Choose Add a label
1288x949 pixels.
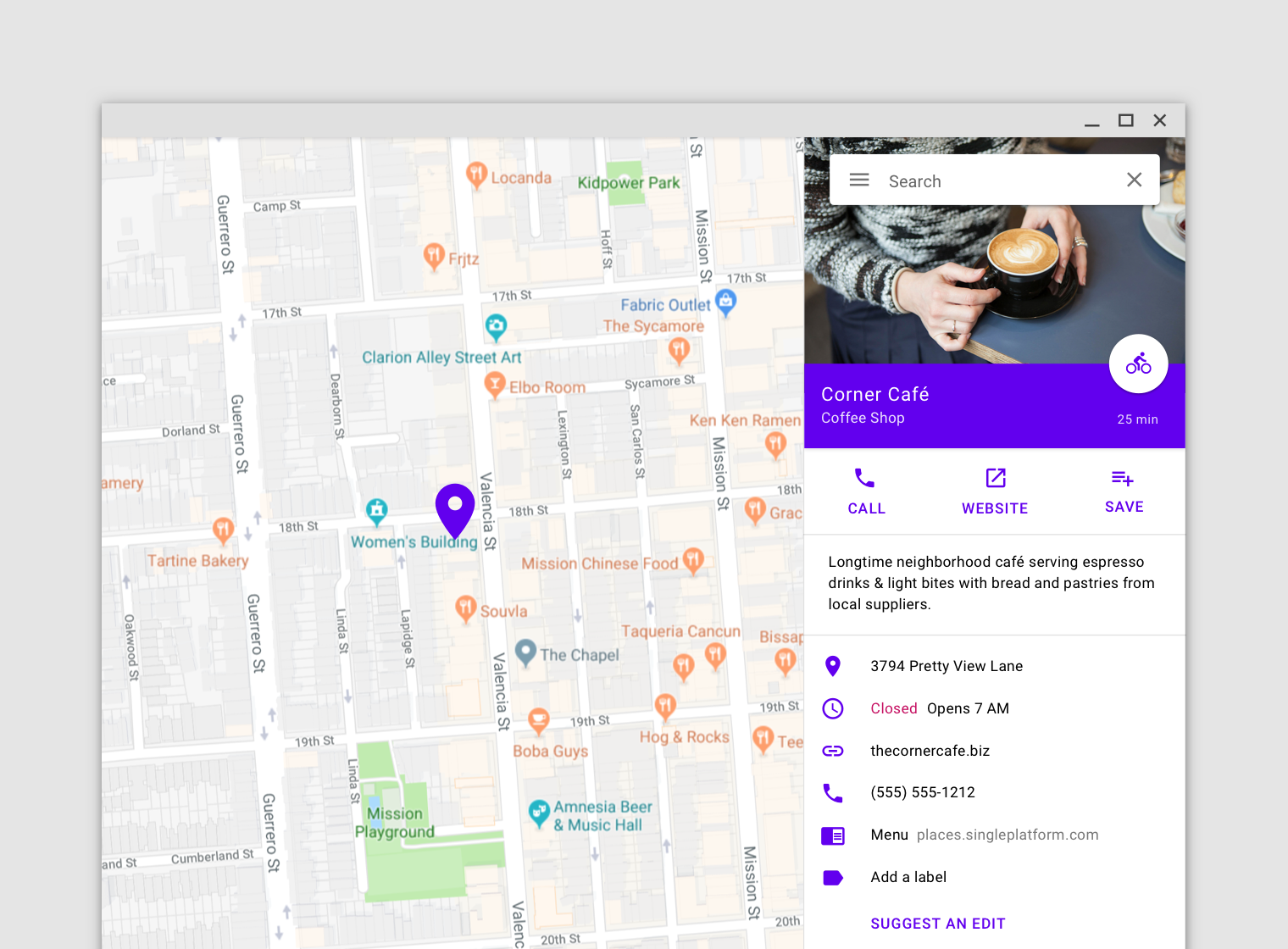point(908,877)
